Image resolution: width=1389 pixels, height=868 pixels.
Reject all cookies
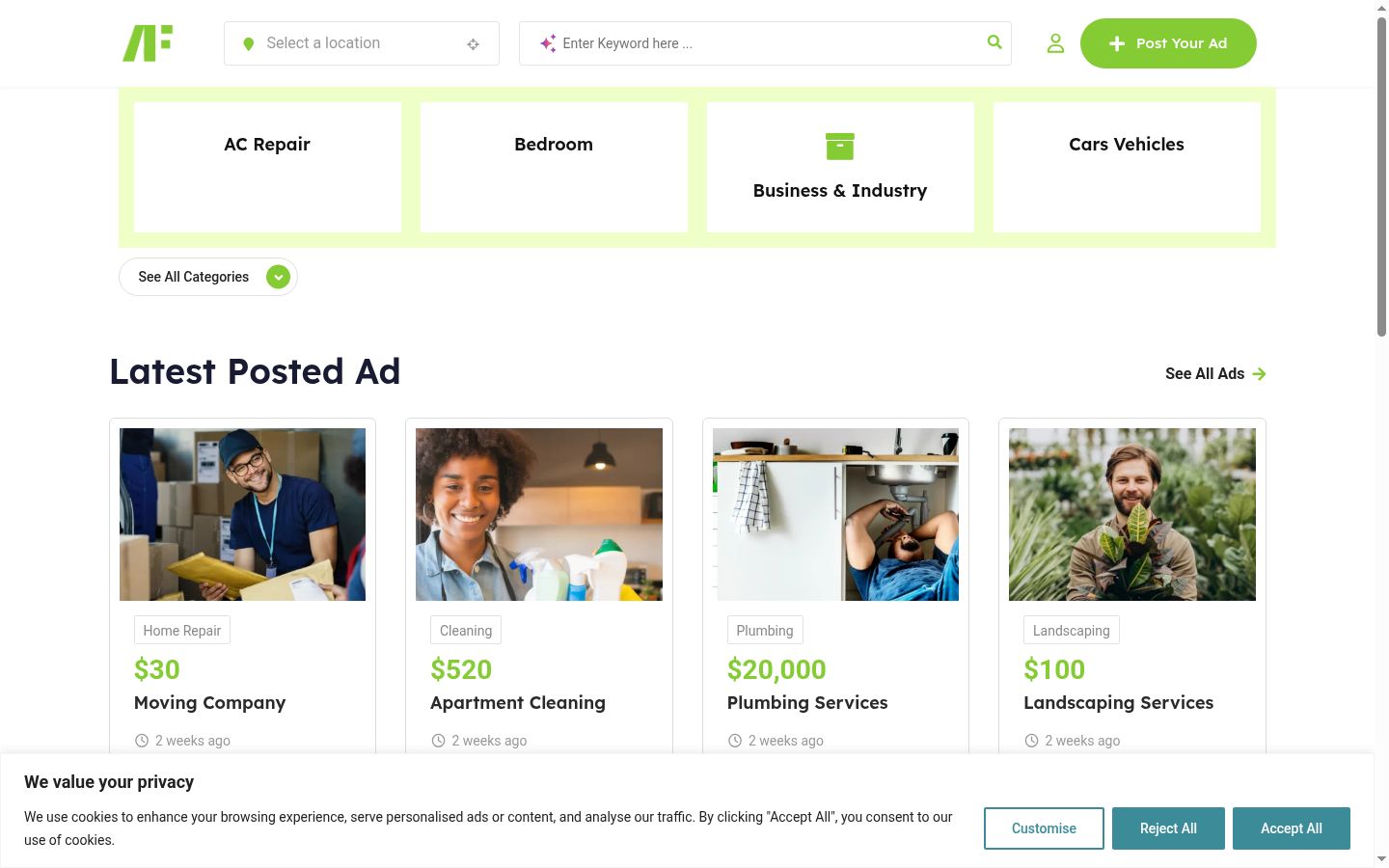pos(1168,828)
